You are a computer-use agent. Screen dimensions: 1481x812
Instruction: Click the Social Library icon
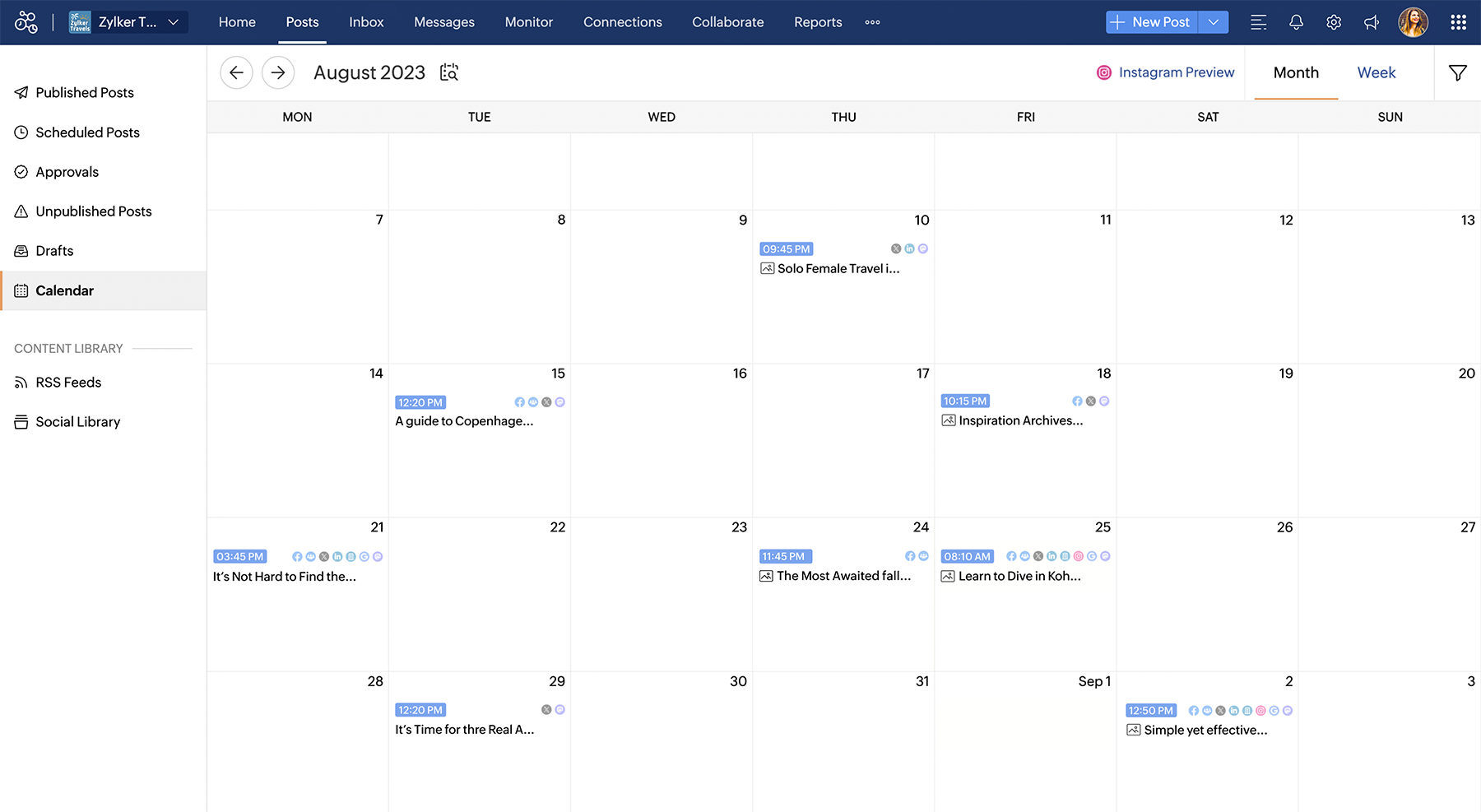tap(21, 422)
